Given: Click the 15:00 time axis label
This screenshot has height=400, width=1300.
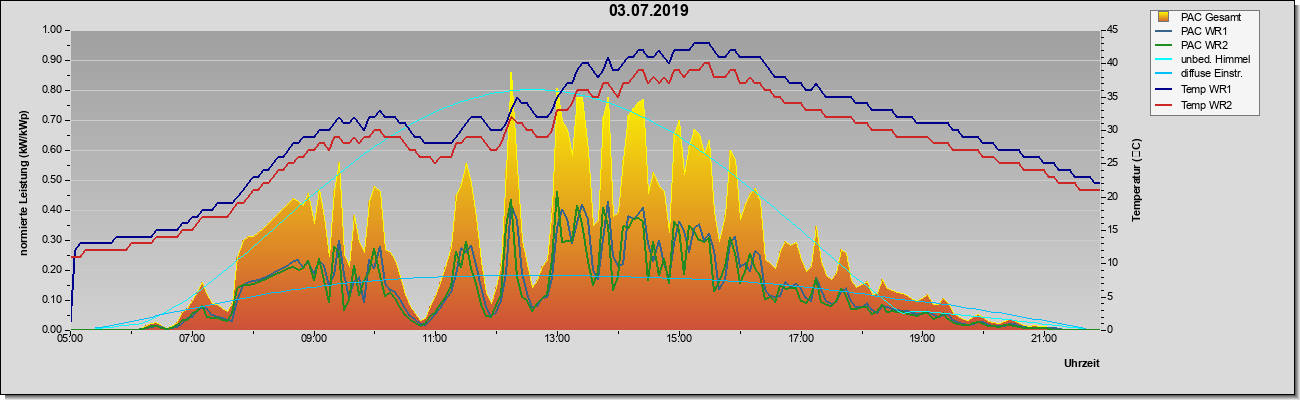Looking at the screenshot, I should click(678, 340).
